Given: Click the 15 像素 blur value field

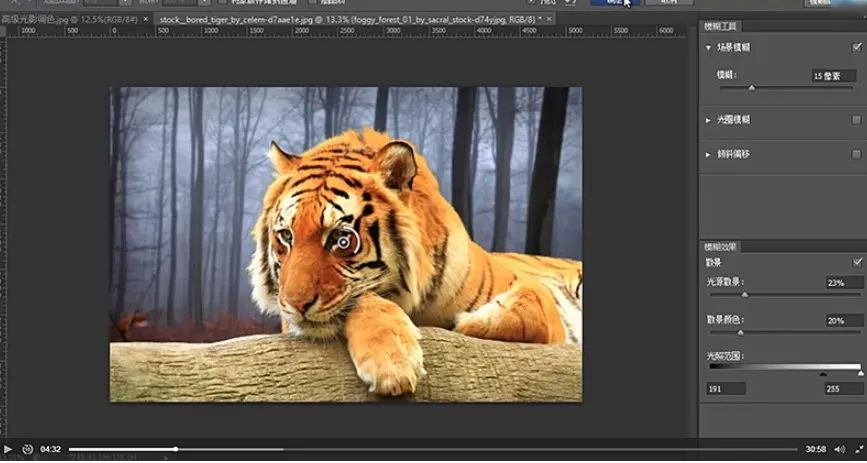Looking at the screenshot, I should 832,75.
